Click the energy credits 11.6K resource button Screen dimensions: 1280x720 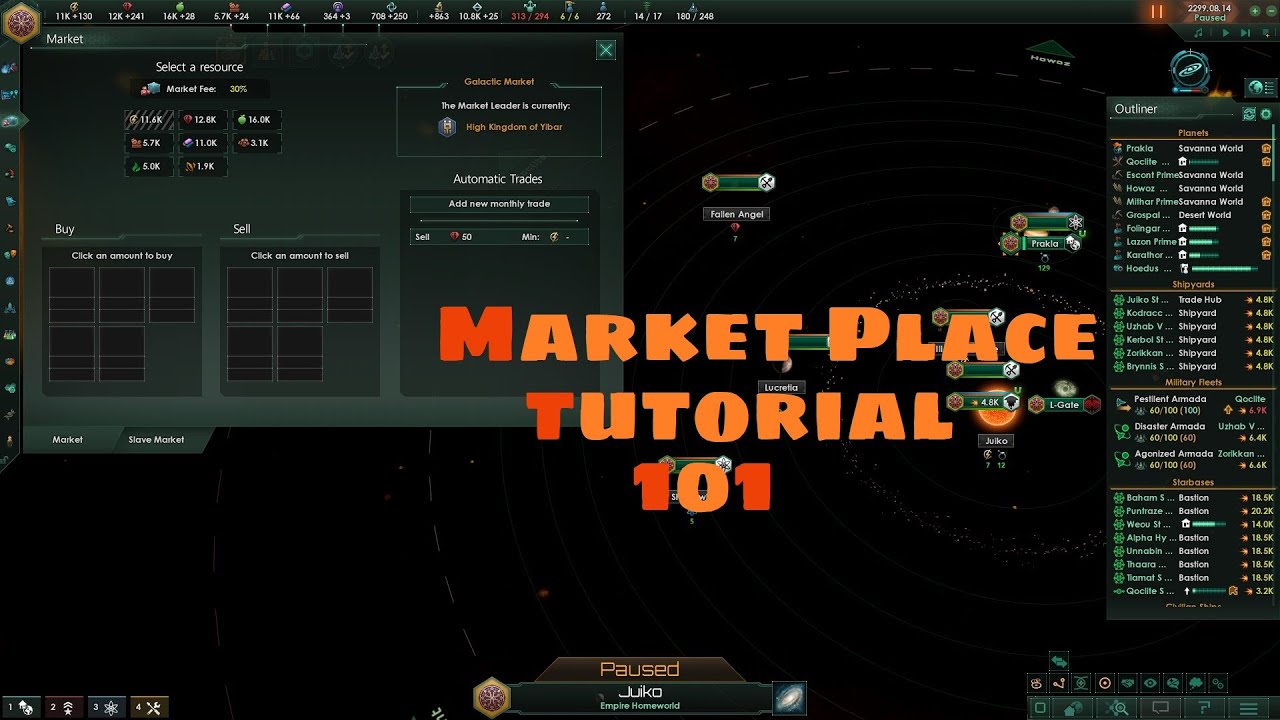[x=147, y=119]
